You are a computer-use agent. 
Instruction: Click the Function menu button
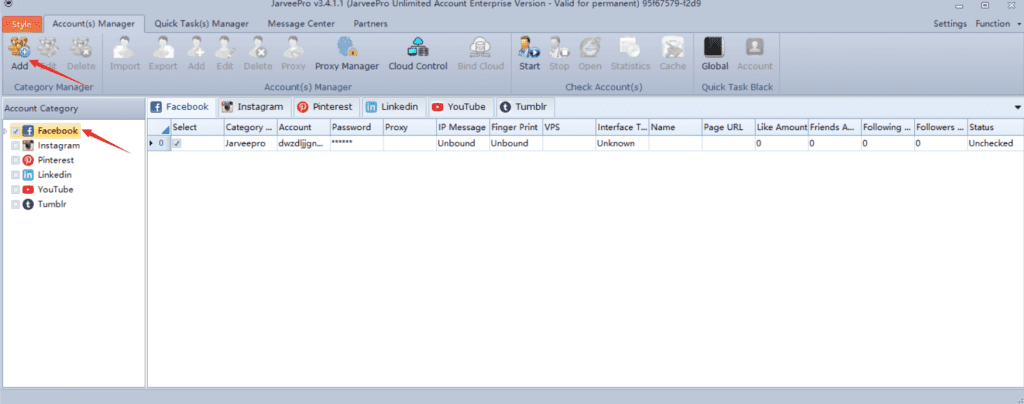tap(996, 23)
